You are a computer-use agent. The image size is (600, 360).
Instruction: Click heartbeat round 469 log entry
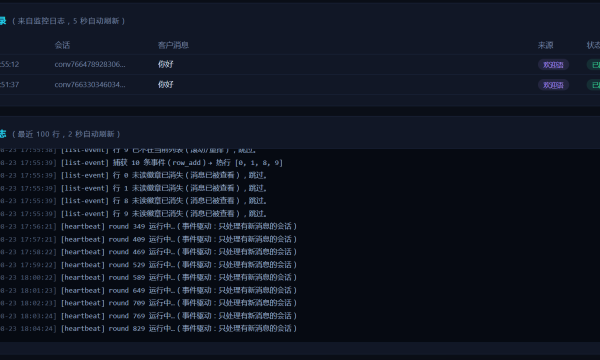148,252
